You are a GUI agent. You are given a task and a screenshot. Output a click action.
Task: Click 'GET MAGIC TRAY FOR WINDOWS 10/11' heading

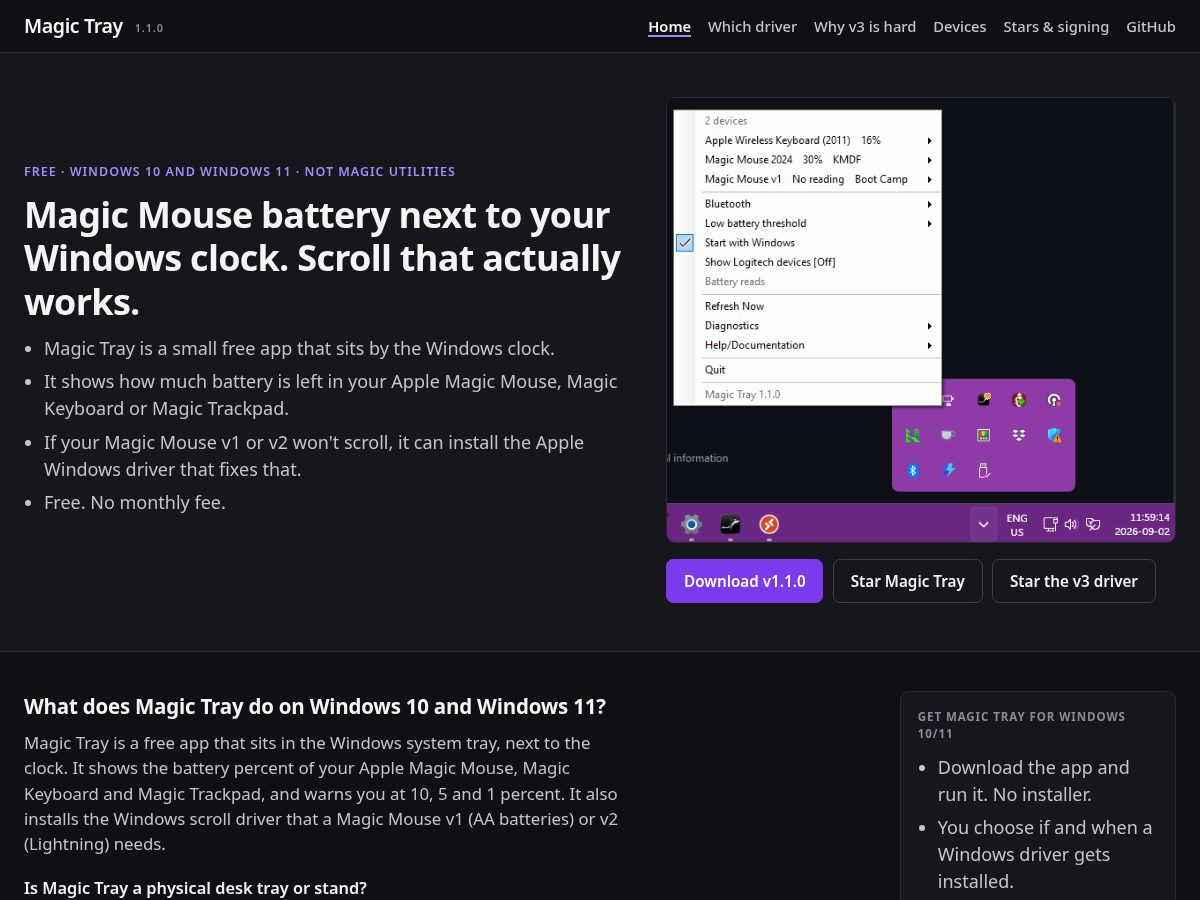click(x=1022, y=725)
